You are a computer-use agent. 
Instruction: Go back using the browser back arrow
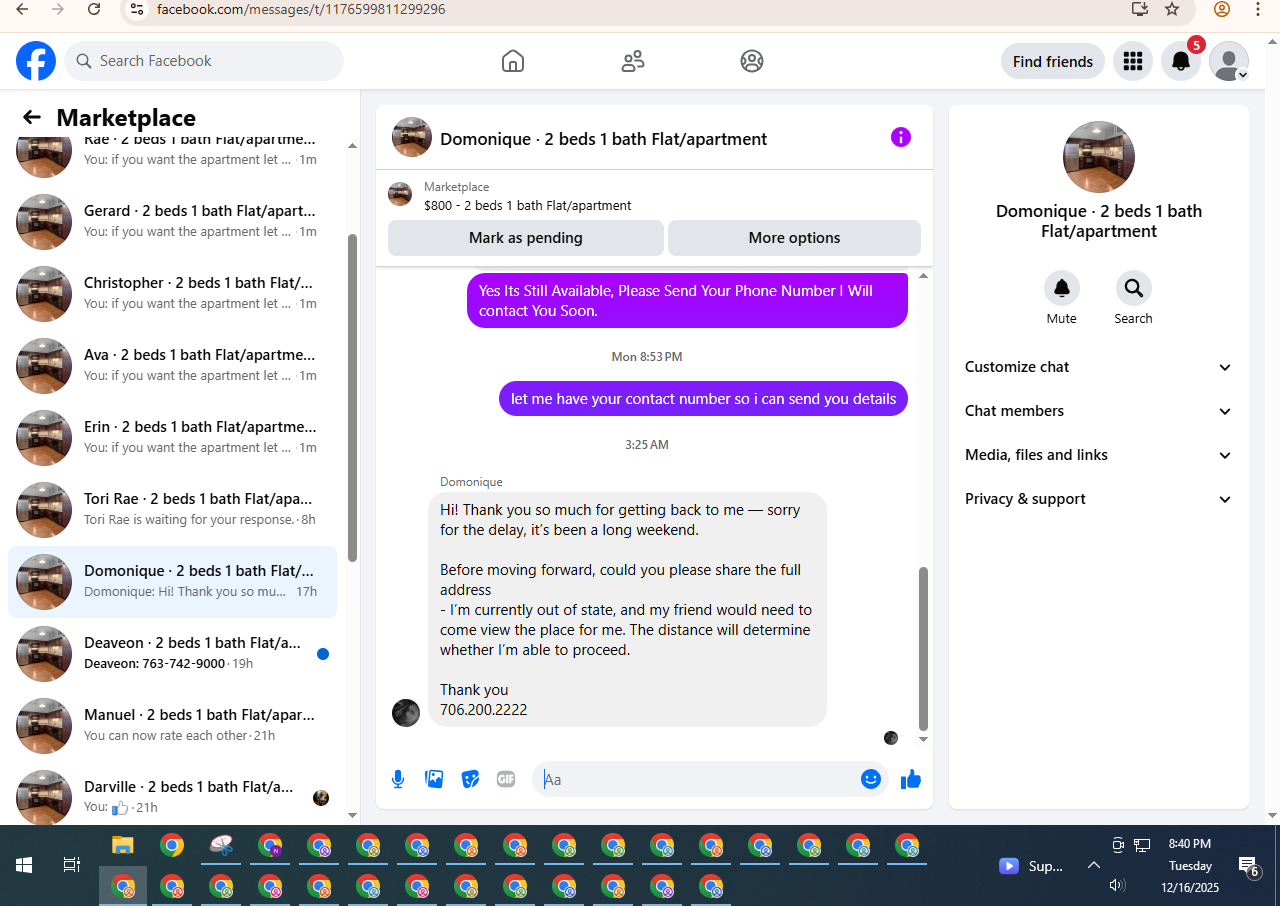[22, 9]
